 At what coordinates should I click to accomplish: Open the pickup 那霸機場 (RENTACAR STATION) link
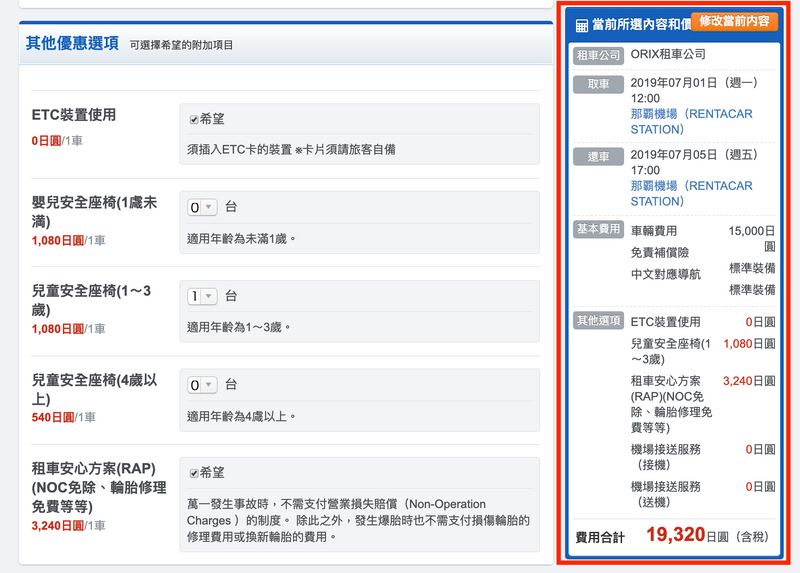tap(691, 121)
